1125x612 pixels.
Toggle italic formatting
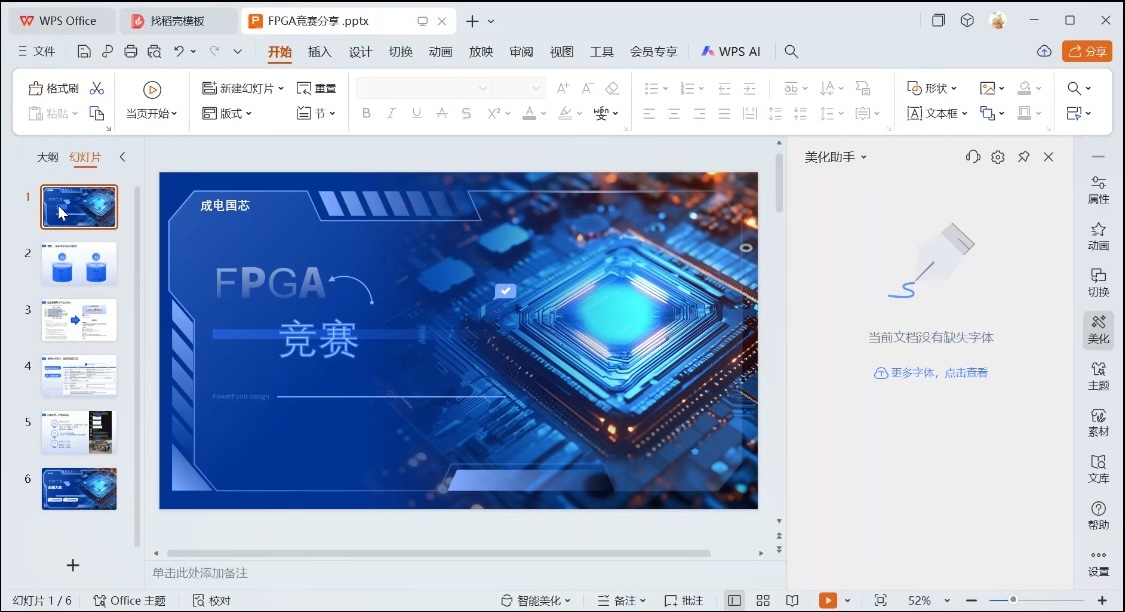[x=391, y=113]
